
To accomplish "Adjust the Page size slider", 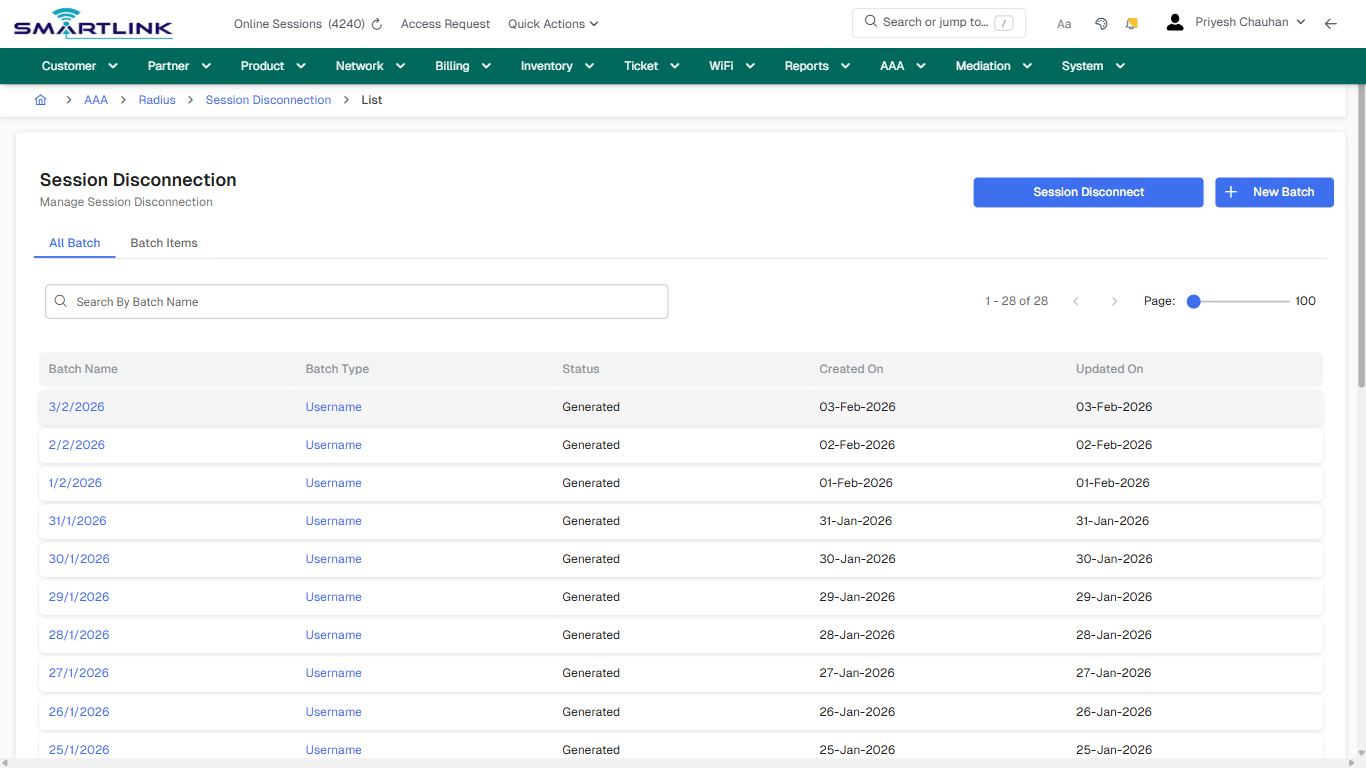I will pyautogui.click(x=1193, y=300).
